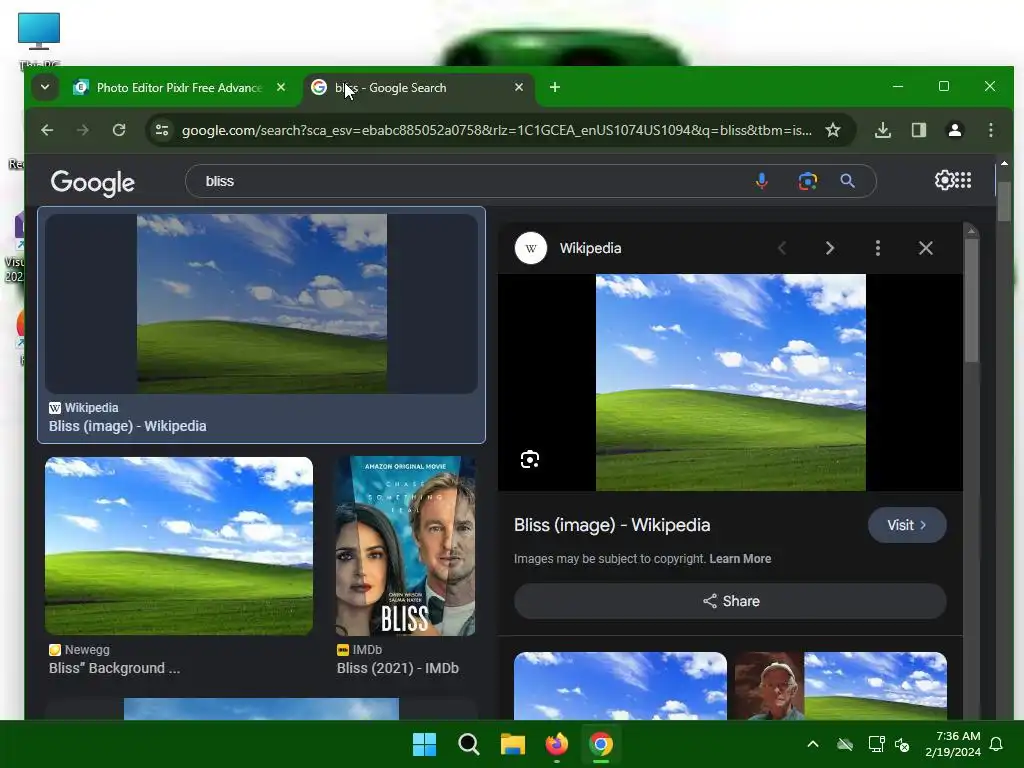The image size is (1024, 768).
Task: Open related image with elderly man
Action: 840,686
